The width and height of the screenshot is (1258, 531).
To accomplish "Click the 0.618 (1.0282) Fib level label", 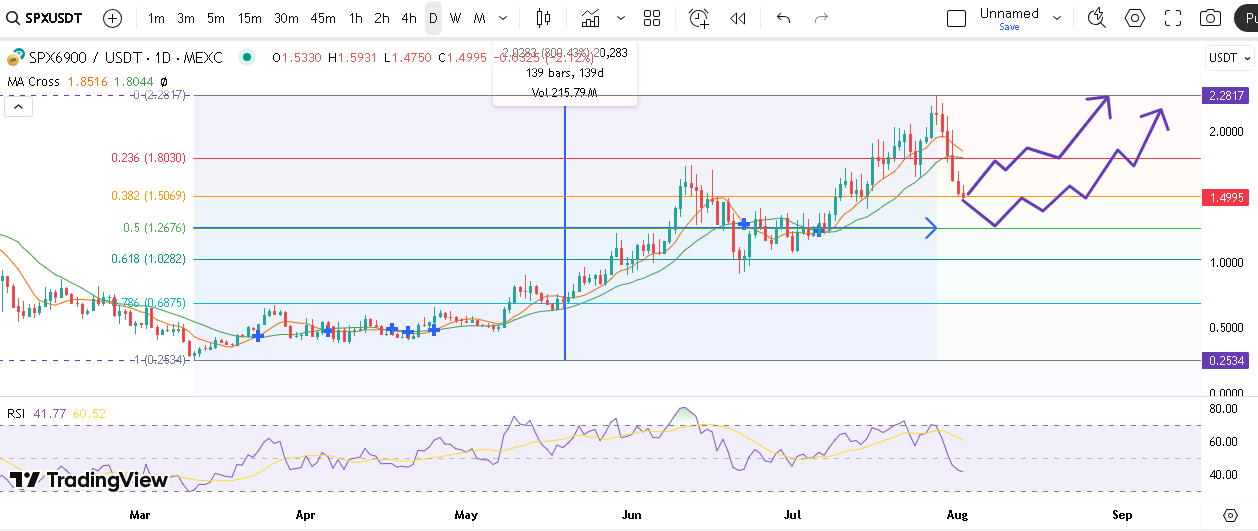I will pos(148,259).
